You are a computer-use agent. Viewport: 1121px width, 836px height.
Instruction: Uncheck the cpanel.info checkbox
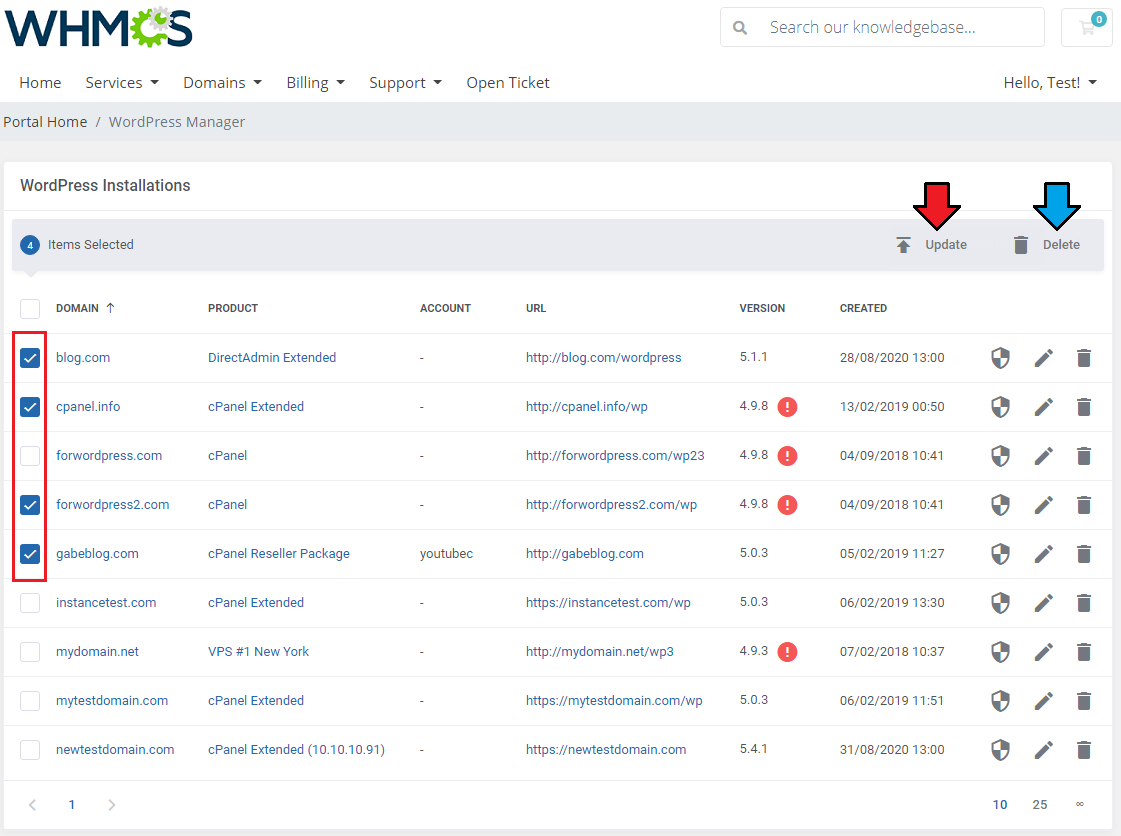tap(30, 407)
